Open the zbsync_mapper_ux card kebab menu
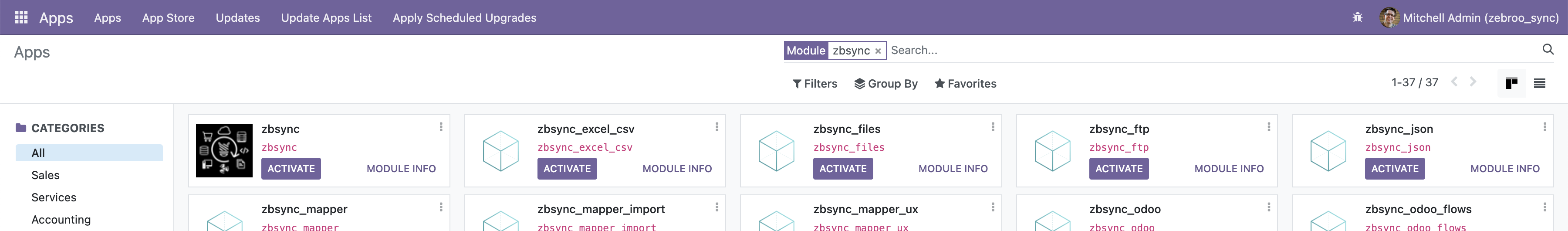Viewport: 1568px width, 231px height. [993, 207]
